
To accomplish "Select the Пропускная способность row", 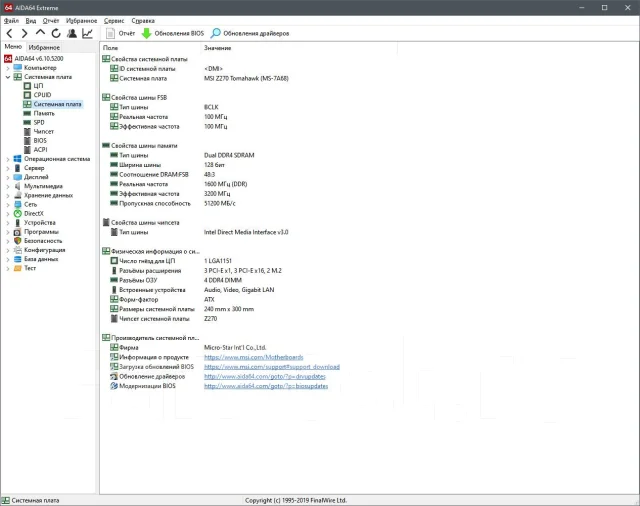I will 173,204.
